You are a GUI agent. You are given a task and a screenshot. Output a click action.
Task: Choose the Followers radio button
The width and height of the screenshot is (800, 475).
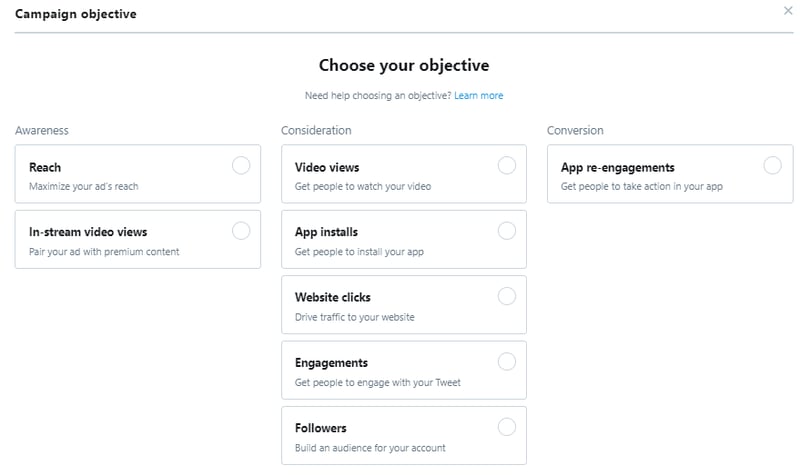pyautogui.click(x=507, y=427)
